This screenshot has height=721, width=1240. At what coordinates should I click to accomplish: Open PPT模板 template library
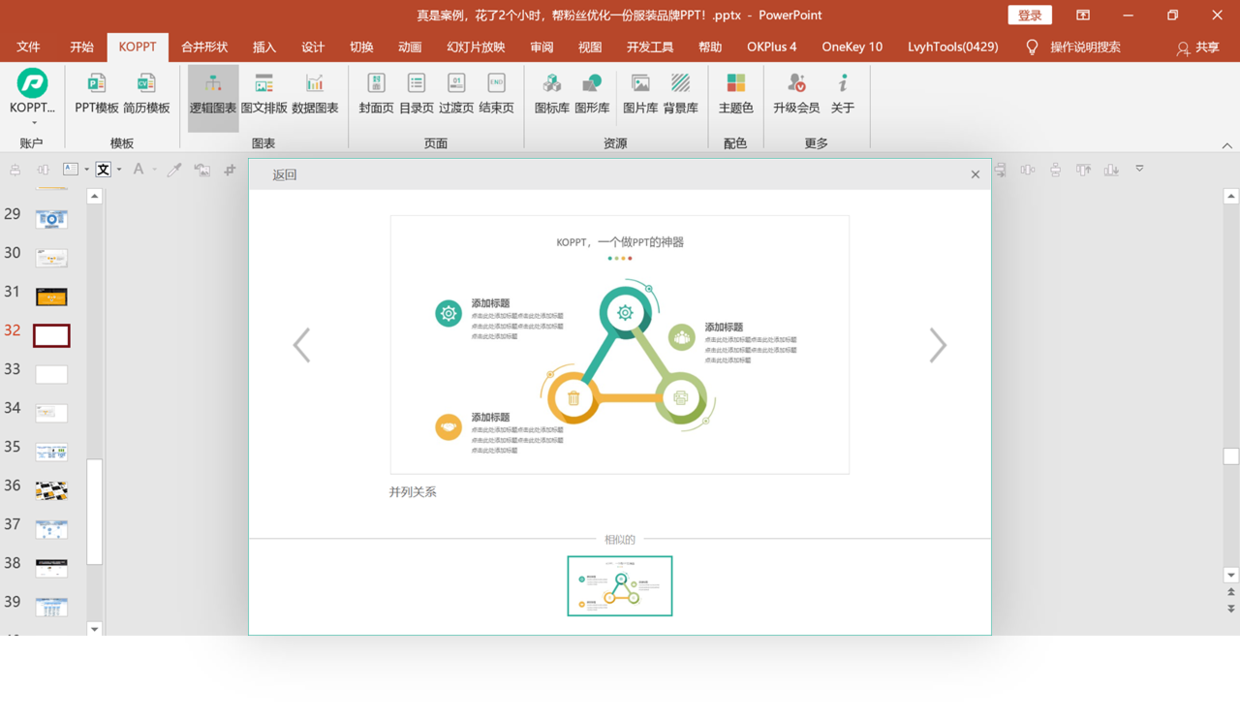point(96,94)
